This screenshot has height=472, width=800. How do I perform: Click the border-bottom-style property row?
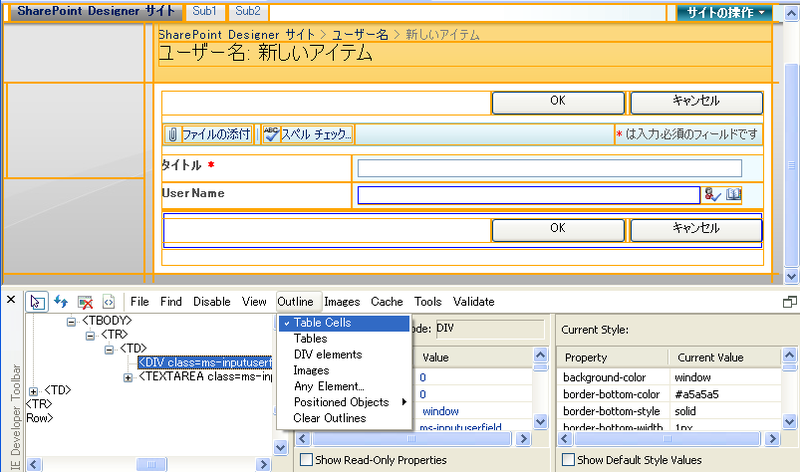point(669,411)
